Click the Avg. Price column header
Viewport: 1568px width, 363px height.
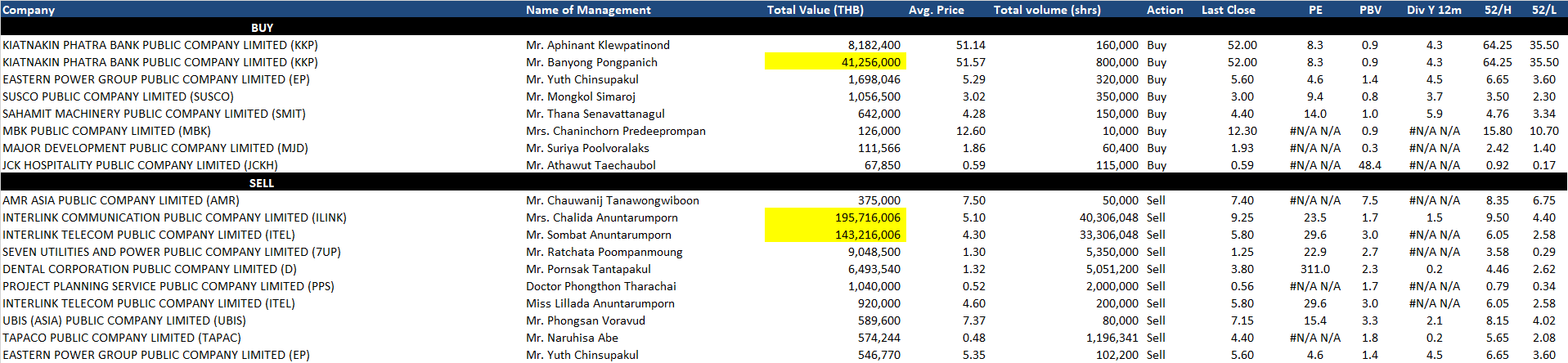(936, 10)
